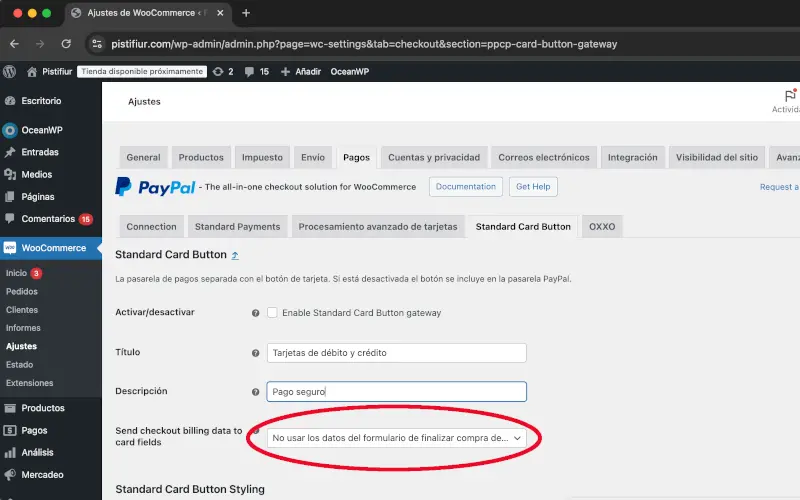This screenshot has height=500, width=800.
Task: Click the browser back arrow
Action: 14,44
